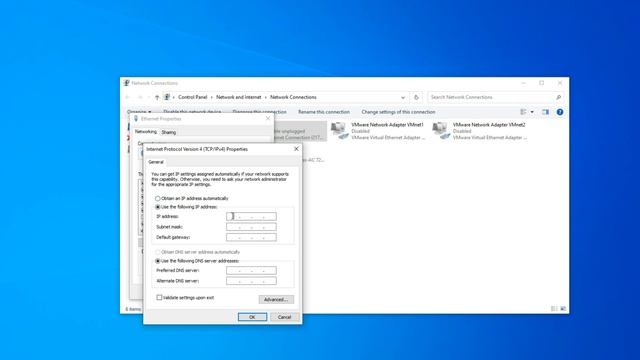Close the Ethernet Properties dialog
640x360 pixels.
(x=268, y=118)
